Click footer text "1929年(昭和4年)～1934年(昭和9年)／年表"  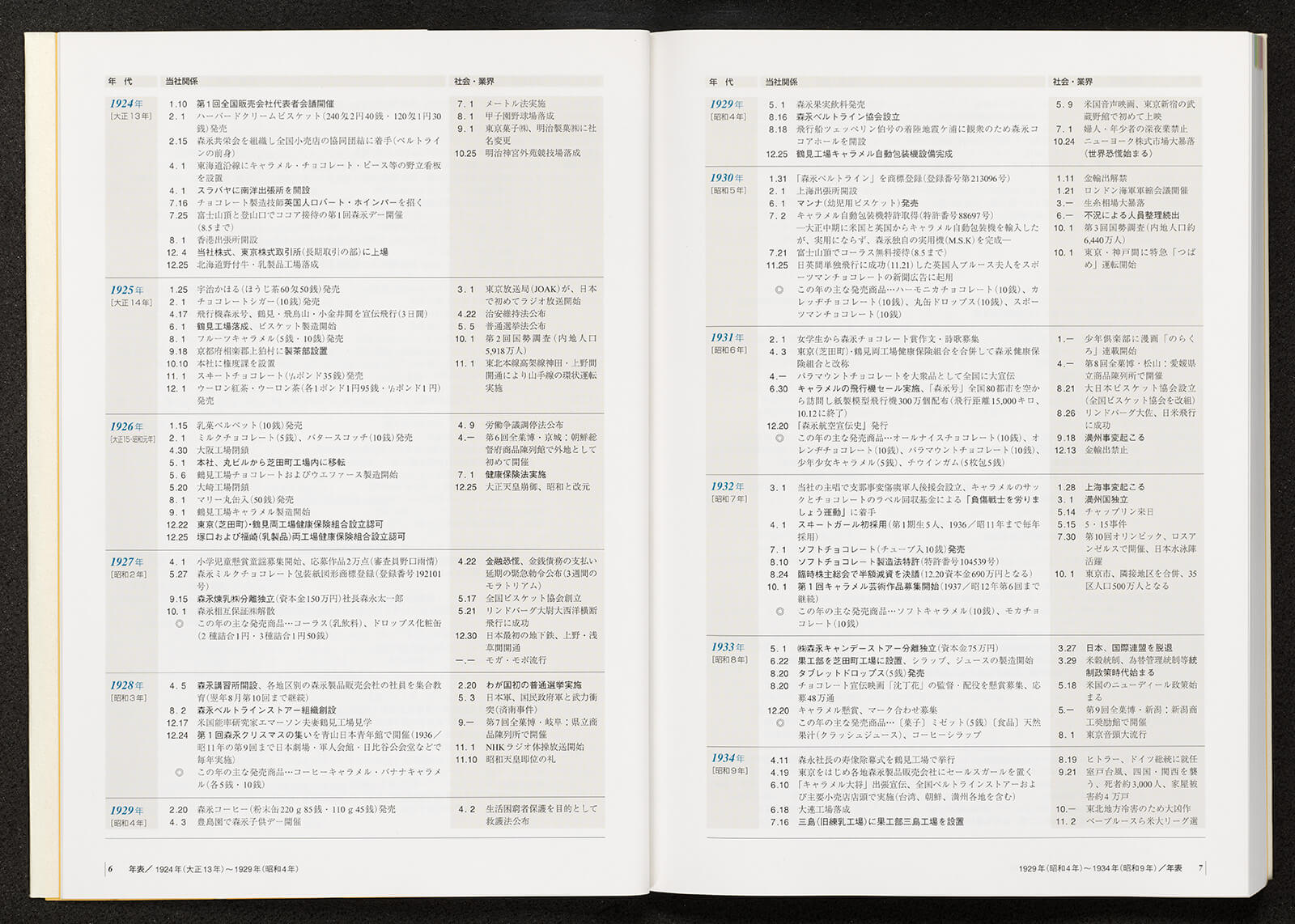[1101, 868]
